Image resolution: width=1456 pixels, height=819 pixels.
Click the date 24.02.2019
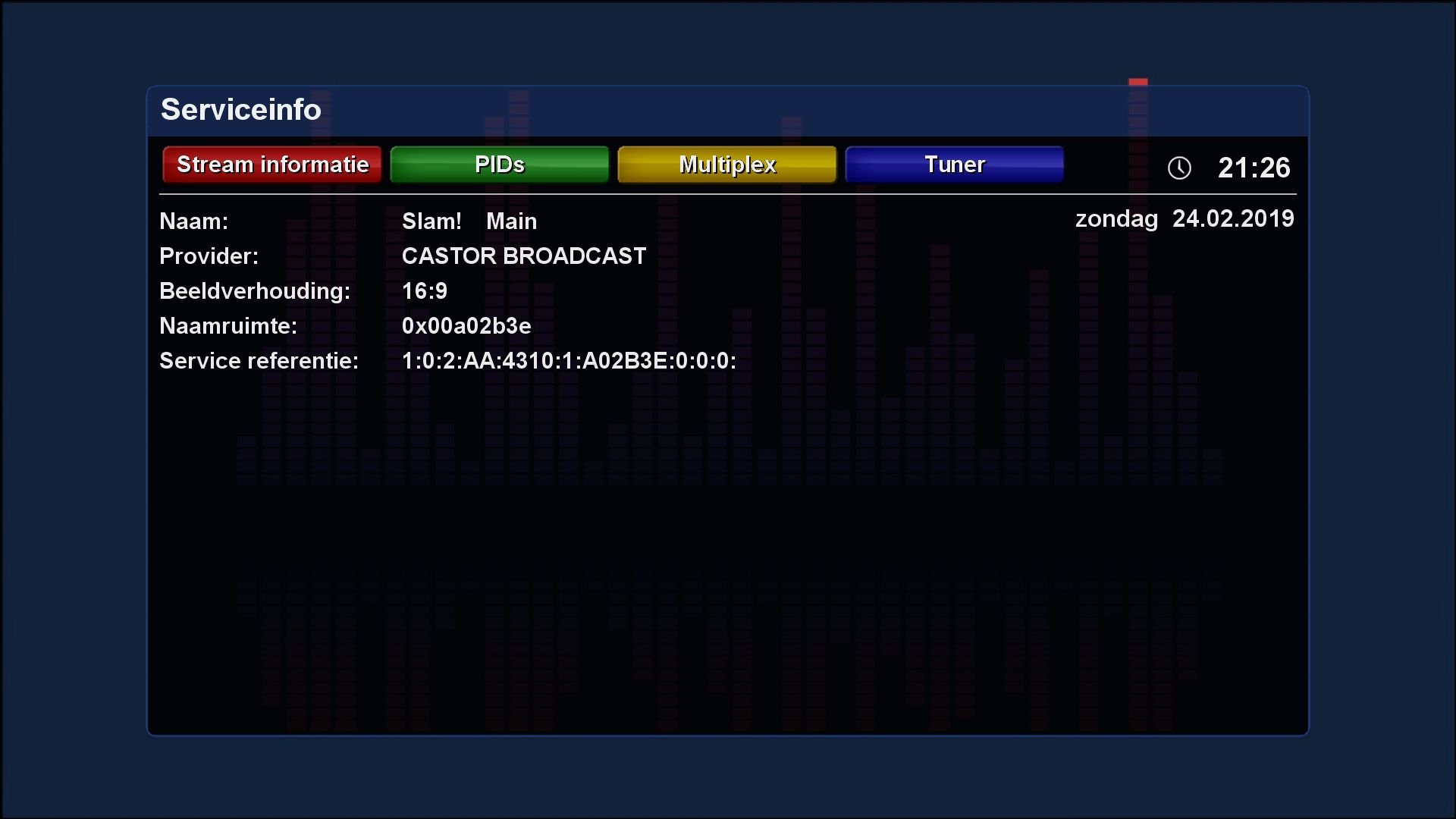pos(1233,218)
